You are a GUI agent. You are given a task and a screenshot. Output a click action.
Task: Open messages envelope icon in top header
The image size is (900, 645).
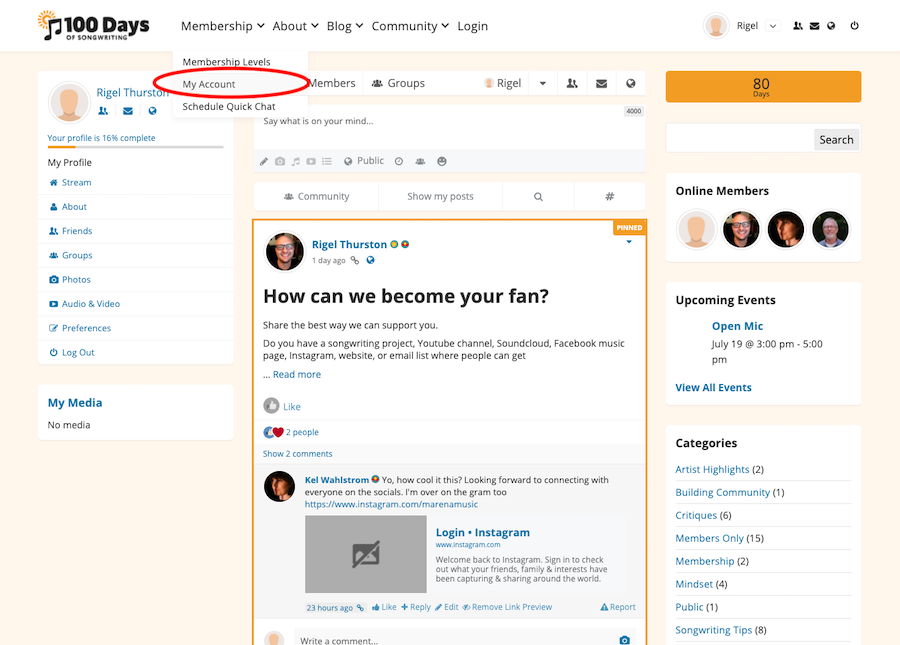[x=814, y=26]
